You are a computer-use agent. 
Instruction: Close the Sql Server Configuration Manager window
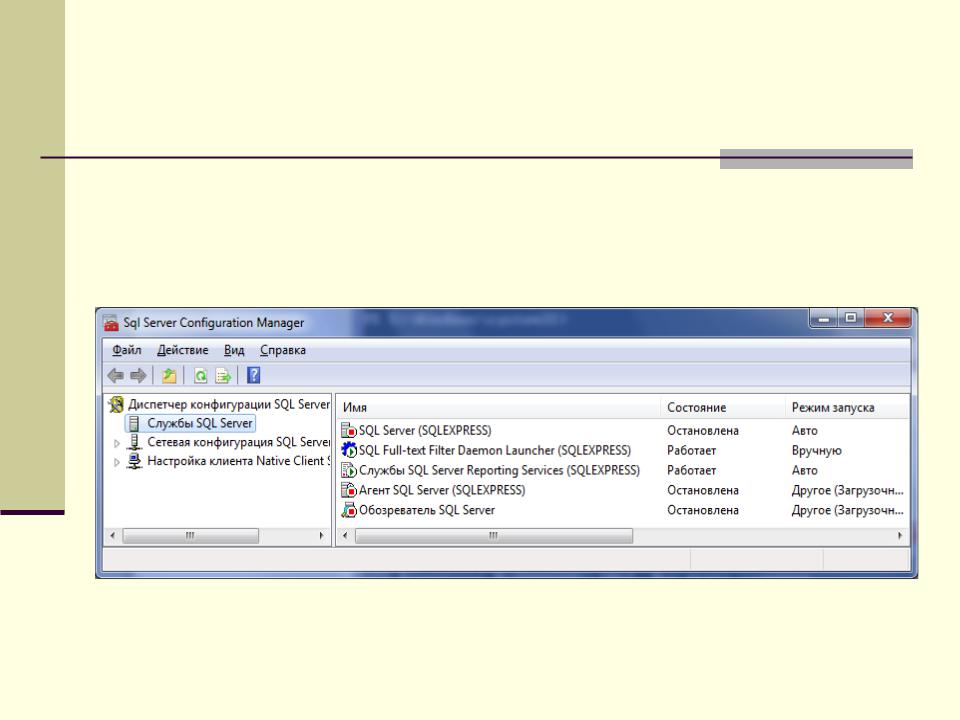888,318
